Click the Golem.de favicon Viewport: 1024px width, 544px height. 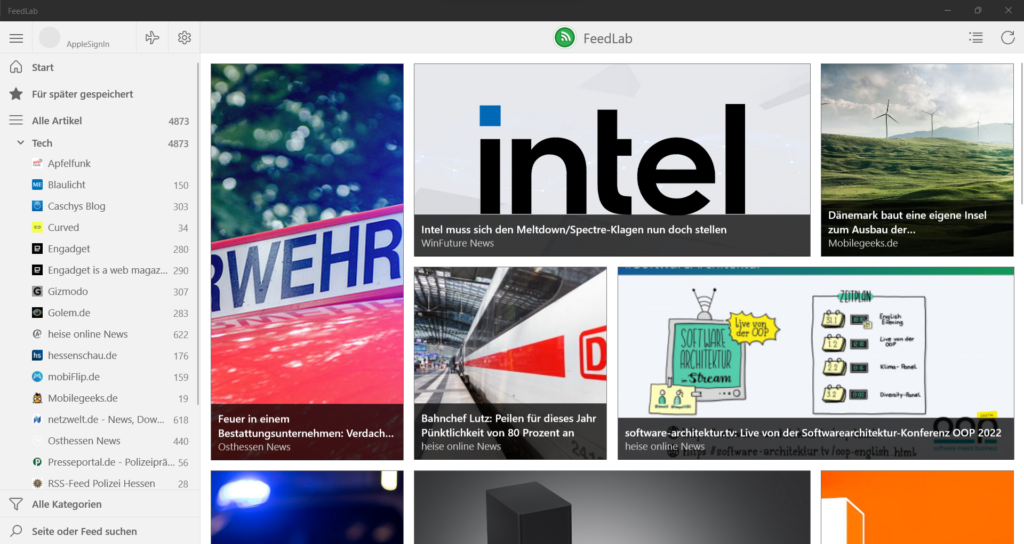[x=37, y=313]
